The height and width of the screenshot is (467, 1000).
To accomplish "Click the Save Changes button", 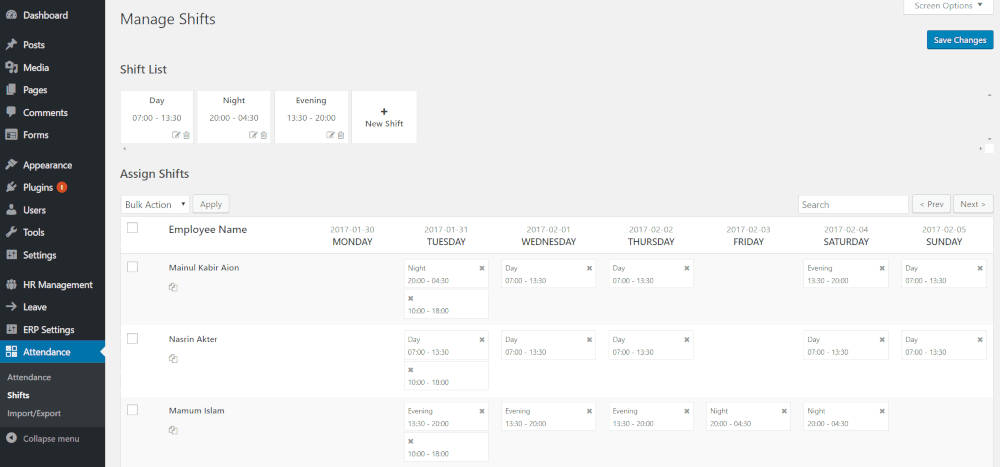I will [959, 40].
